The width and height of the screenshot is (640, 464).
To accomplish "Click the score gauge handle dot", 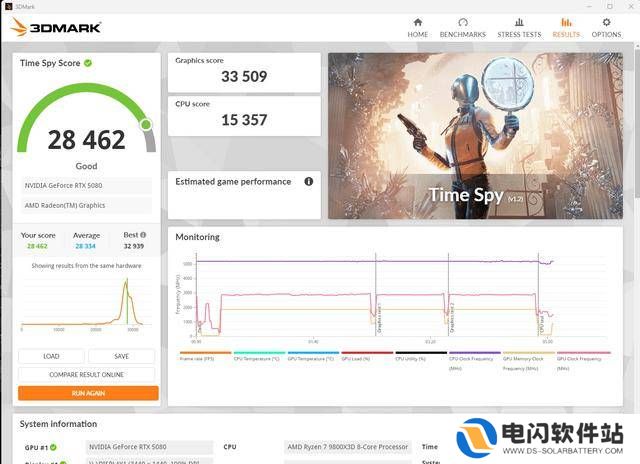I will [x=146, y=124].
